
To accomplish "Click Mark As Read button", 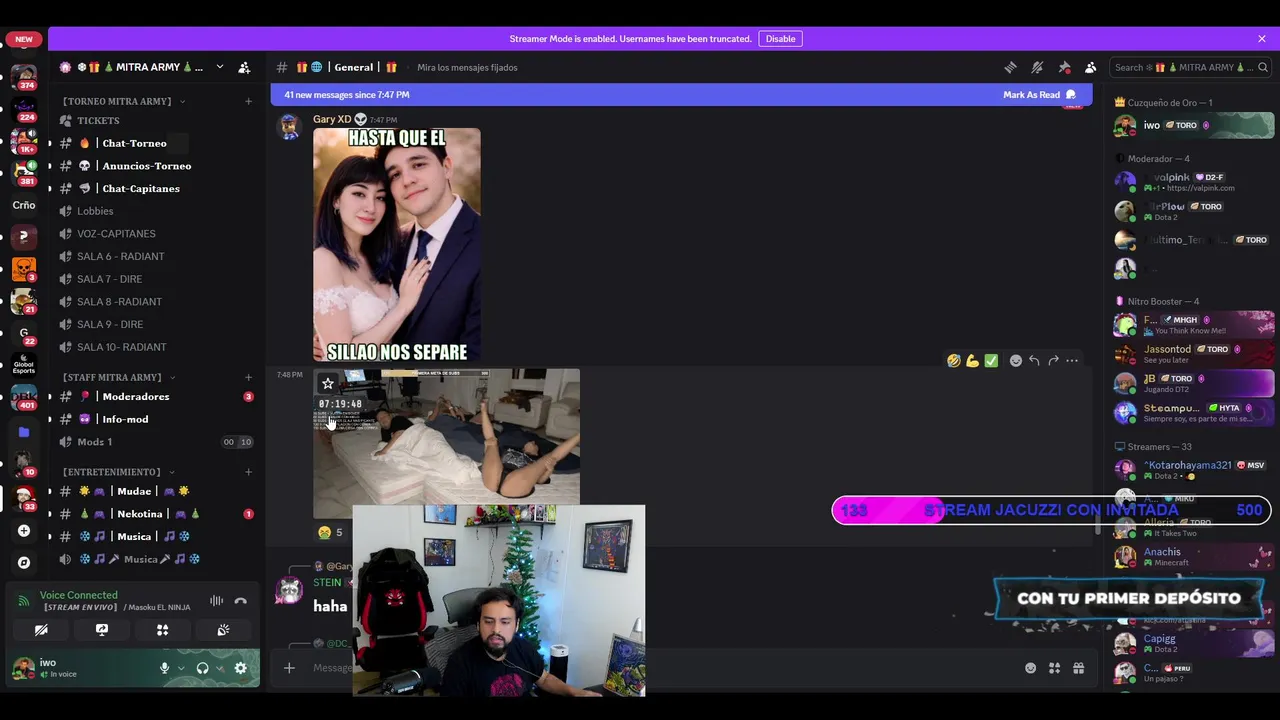I will point(1040,95).
